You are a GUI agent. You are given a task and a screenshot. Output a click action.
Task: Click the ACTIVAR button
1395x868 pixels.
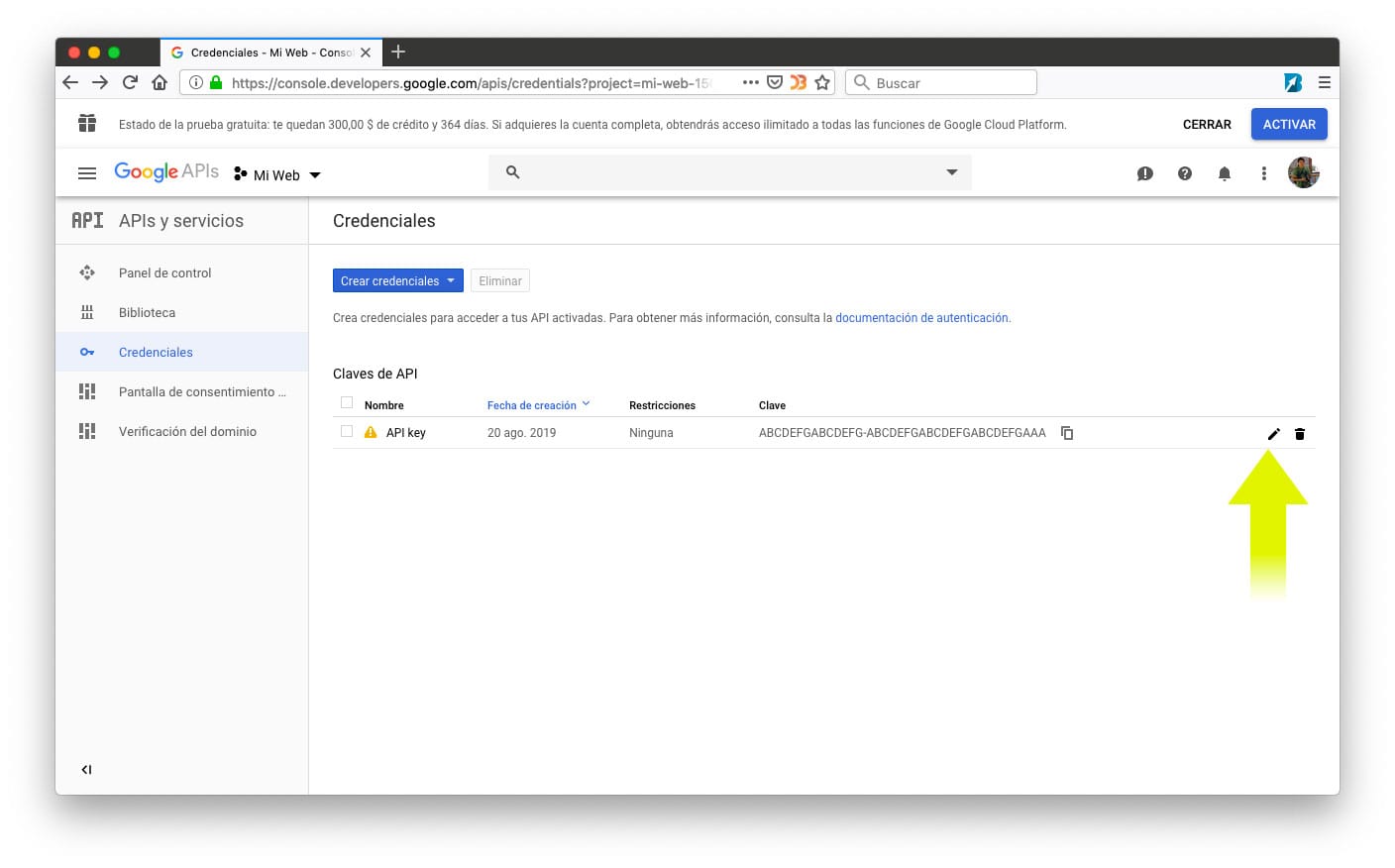click(1289, 124)
